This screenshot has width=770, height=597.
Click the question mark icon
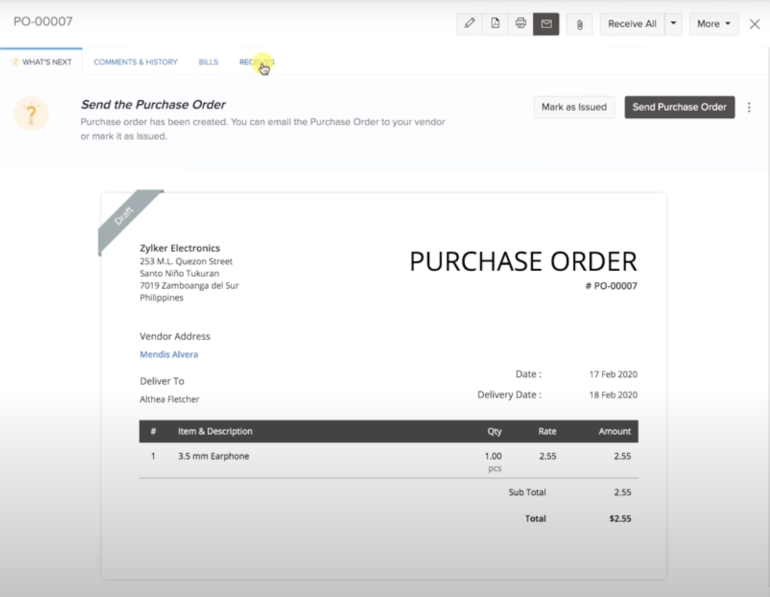pyautogui.click(x=31, y=114)
